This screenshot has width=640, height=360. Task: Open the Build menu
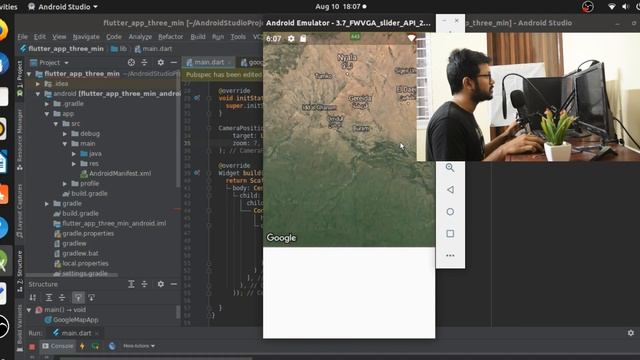(198, 37)
